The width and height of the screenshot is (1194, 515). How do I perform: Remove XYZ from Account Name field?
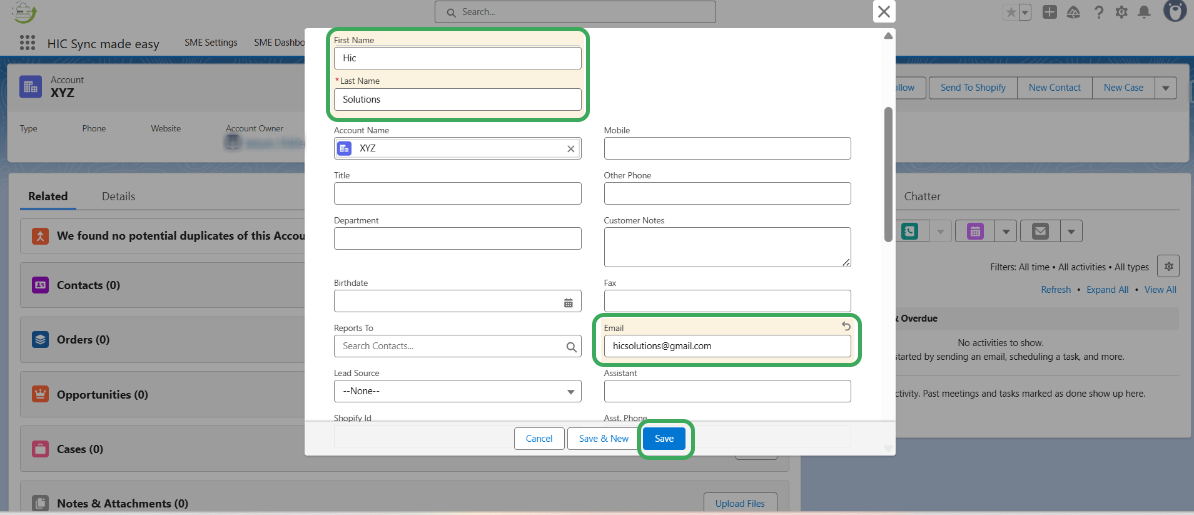(570, 149)
